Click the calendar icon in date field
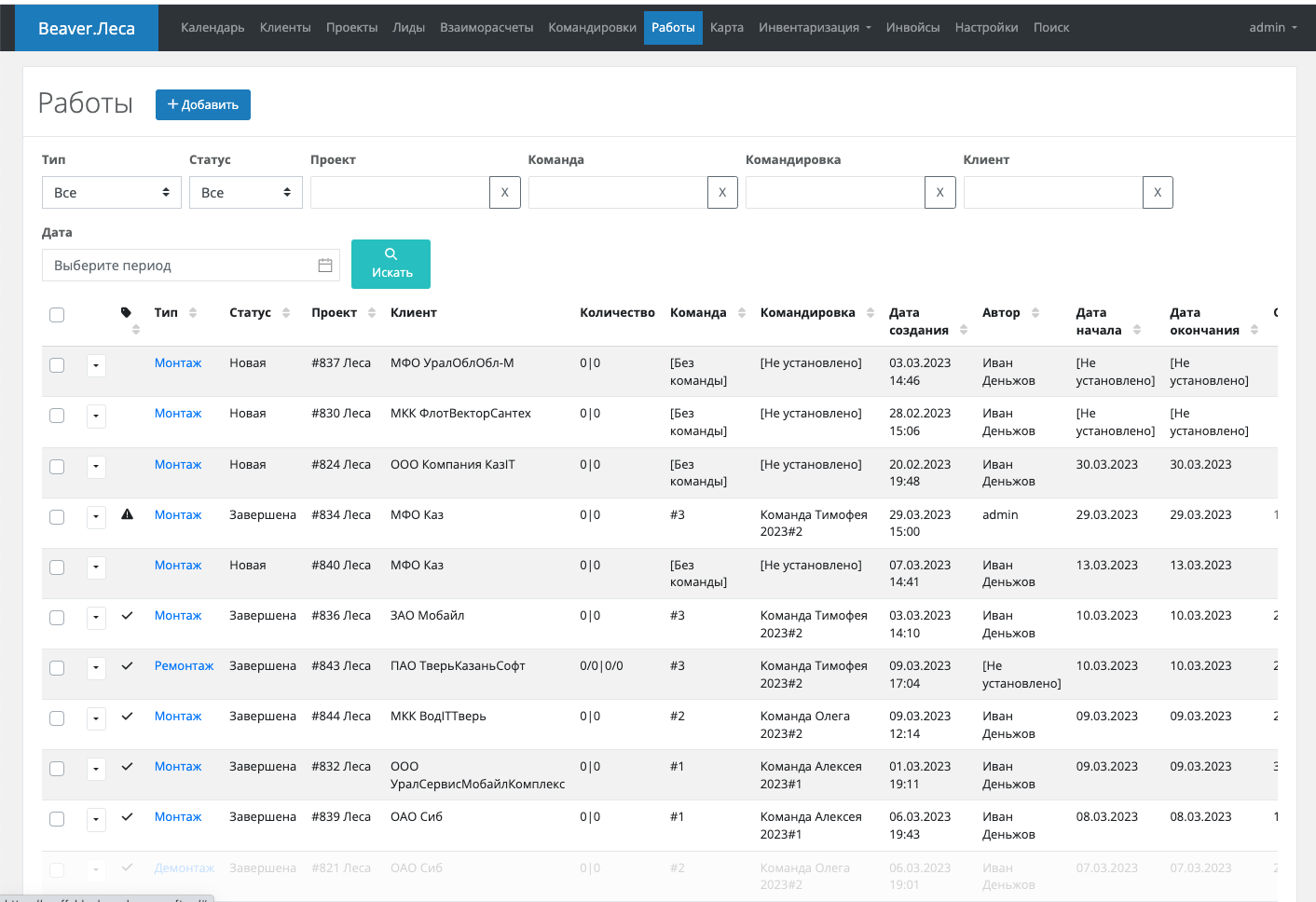Screen dimensions: 1316x902 [325, 266]
